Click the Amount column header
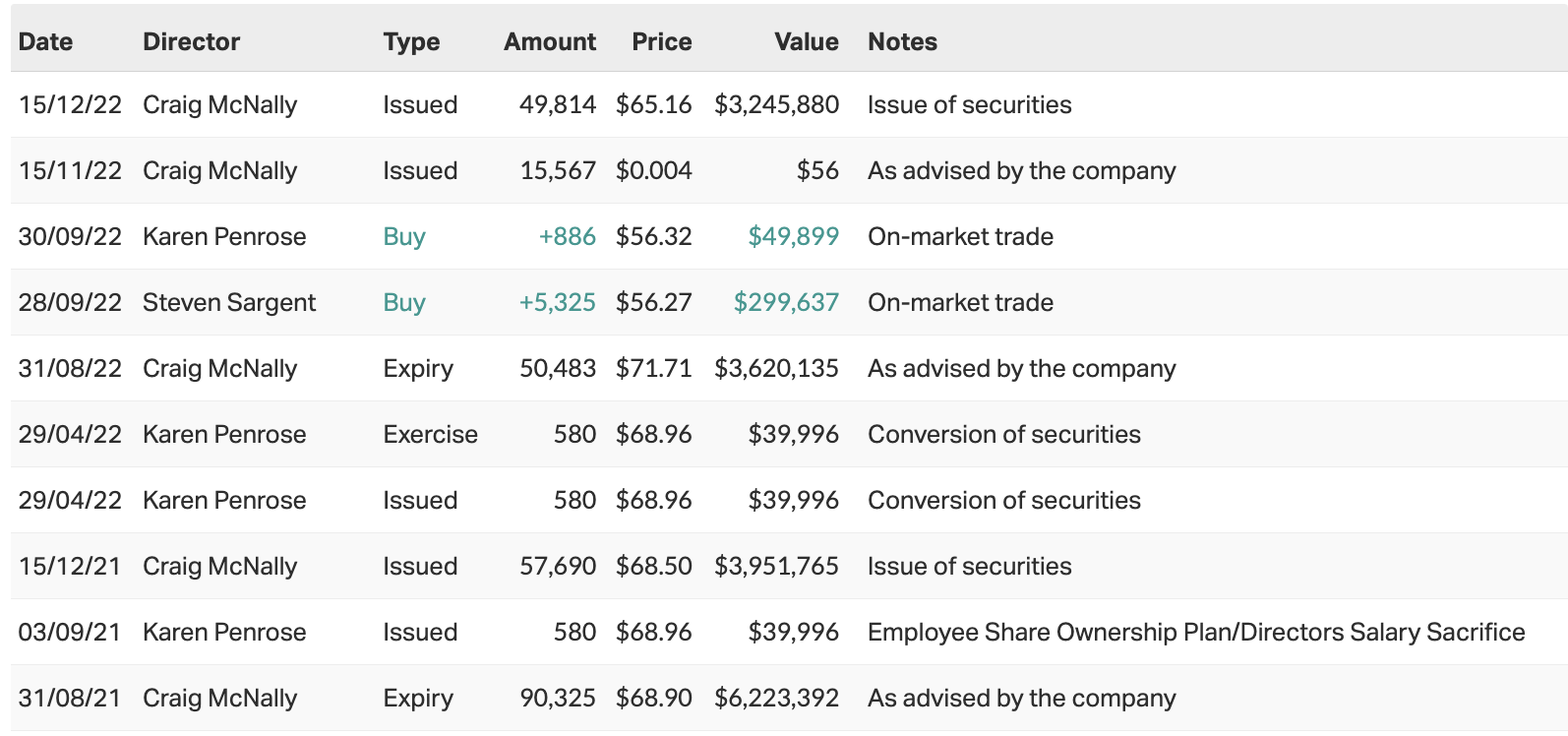The height and width of the screenshot is (736, 1568). pyautogui.click(x=549, y=41)
